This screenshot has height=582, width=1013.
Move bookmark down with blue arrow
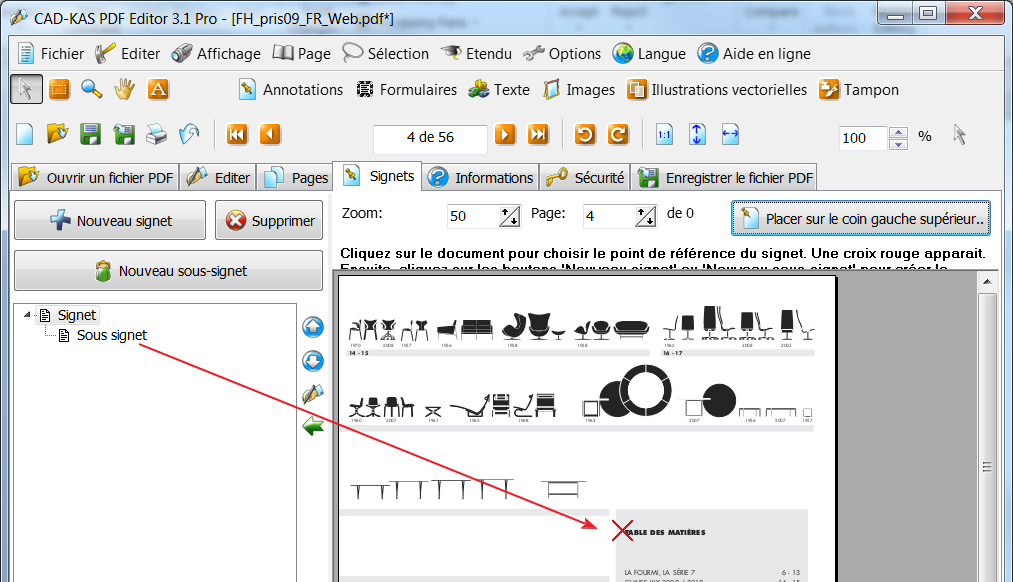click(313, 361)
